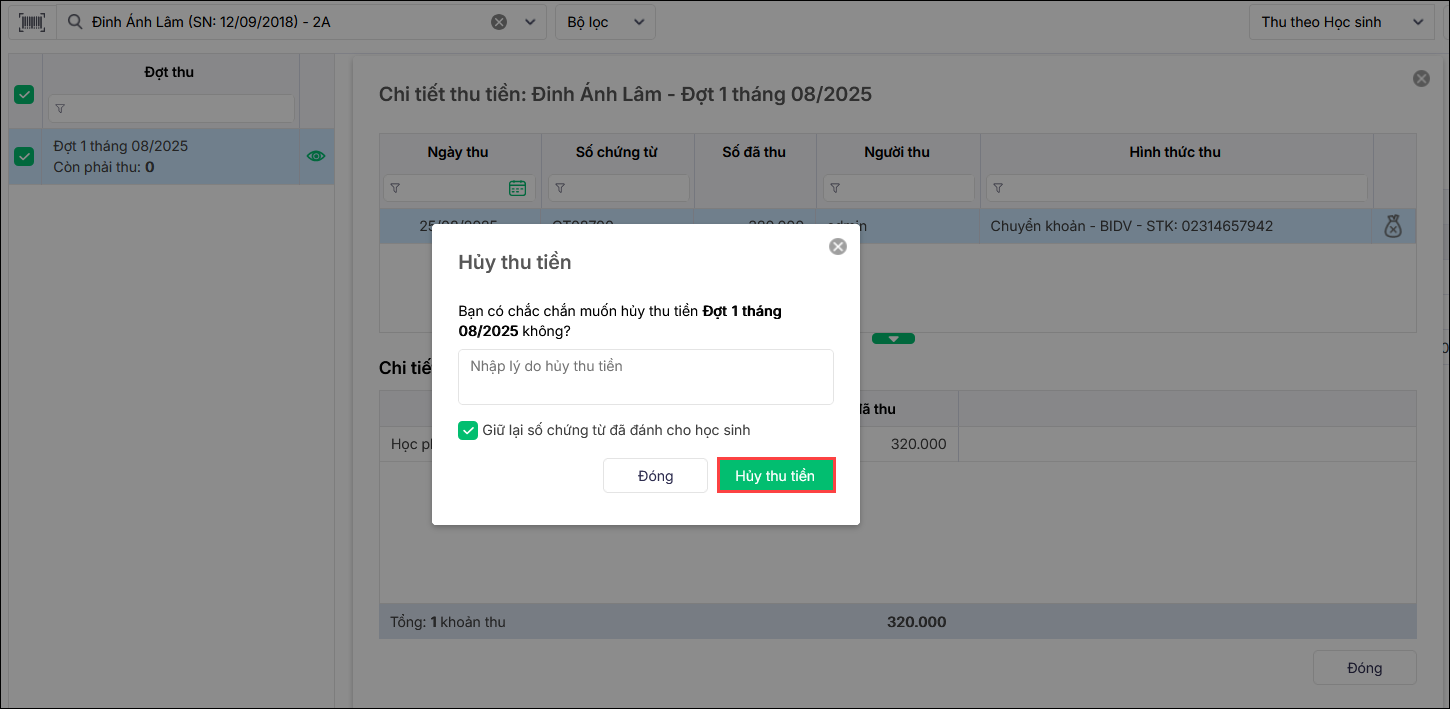Click the barcode scanner icon

point(32,22)
